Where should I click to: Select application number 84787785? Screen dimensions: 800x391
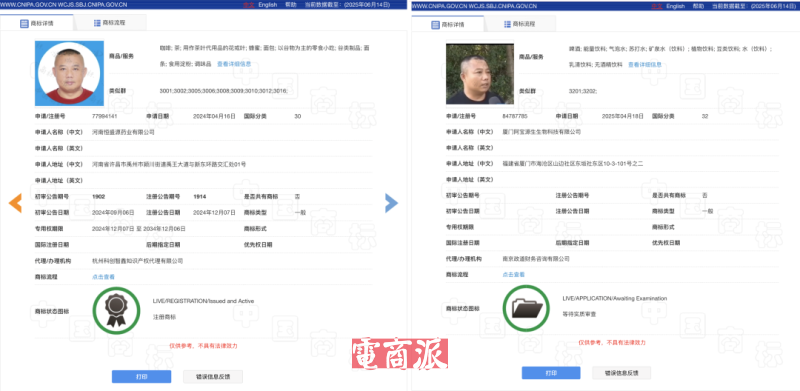(x=515, y=116)
